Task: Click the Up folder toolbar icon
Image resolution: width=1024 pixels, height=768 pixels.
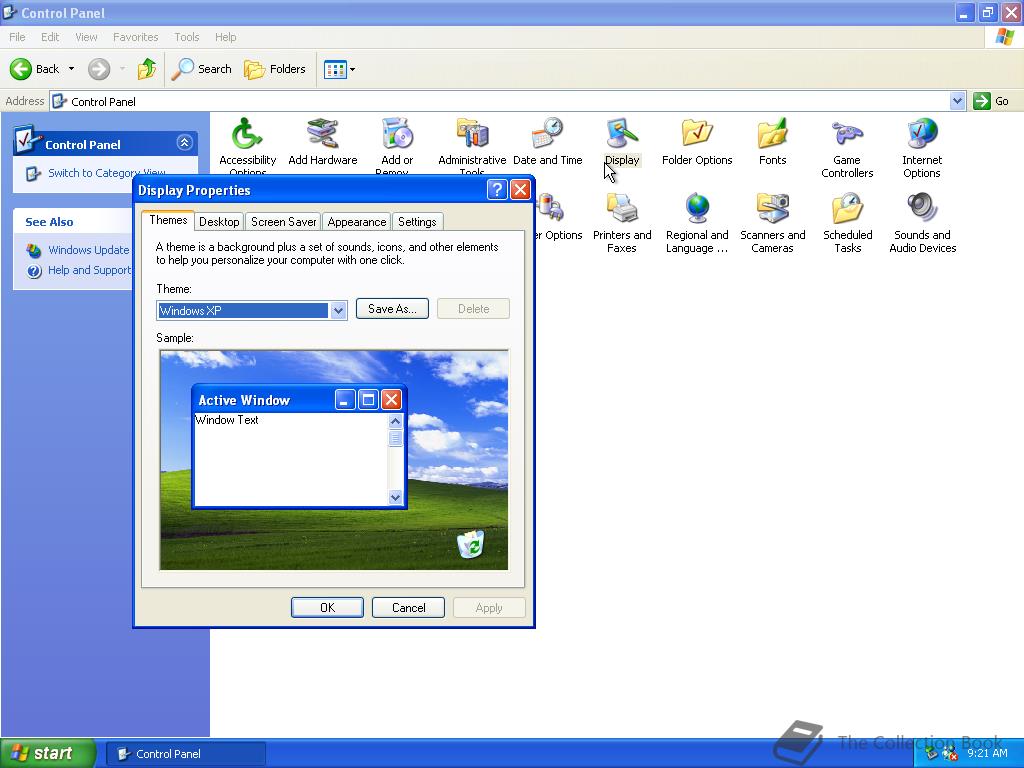Action: (x=147, y=69)
